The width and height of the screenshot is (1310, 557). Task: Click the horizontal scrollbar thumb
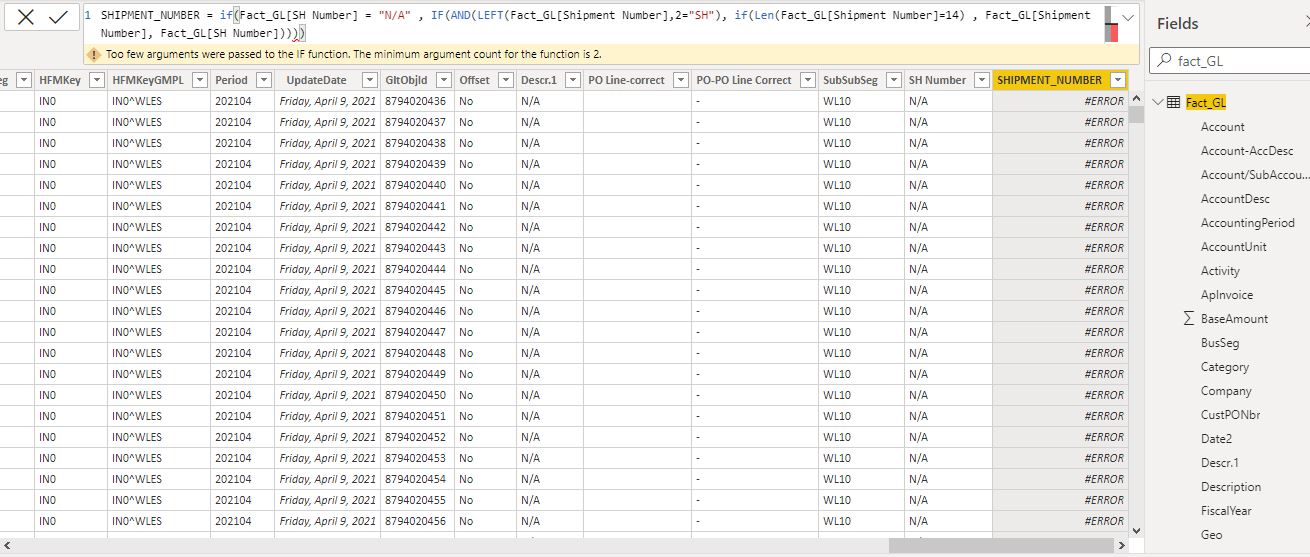1000,546
